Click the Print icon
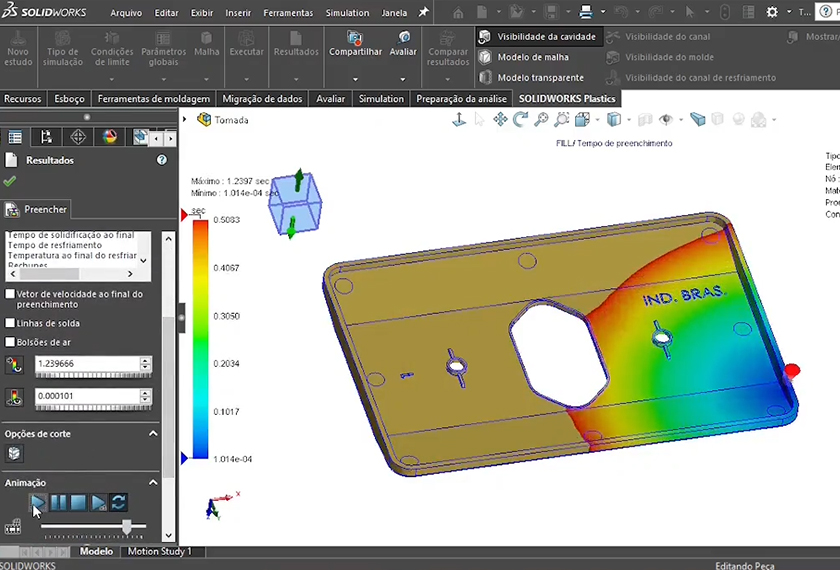 pos(586,12)
